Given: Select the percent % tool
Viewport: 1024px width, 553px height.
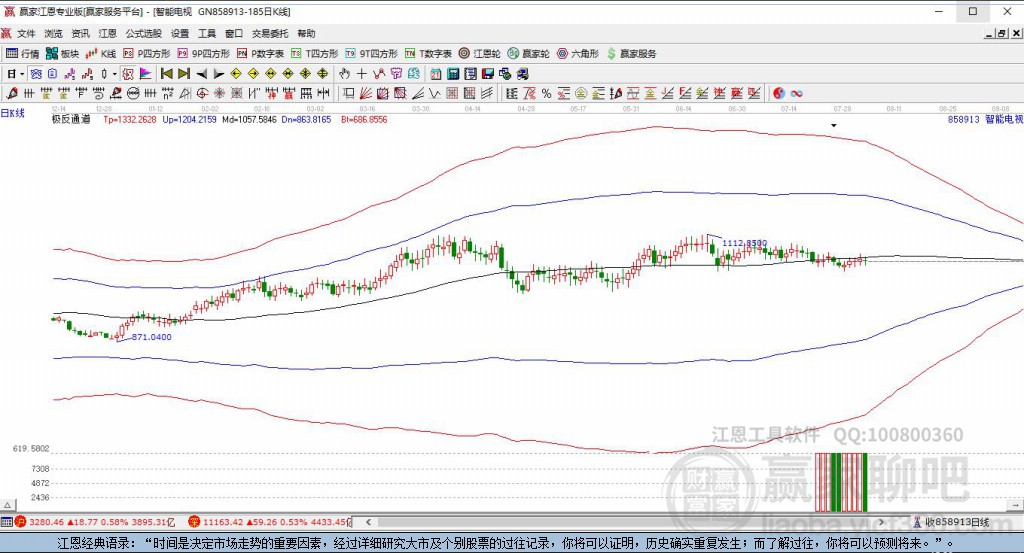Looking at the screenshot, I should coord(546,93).
